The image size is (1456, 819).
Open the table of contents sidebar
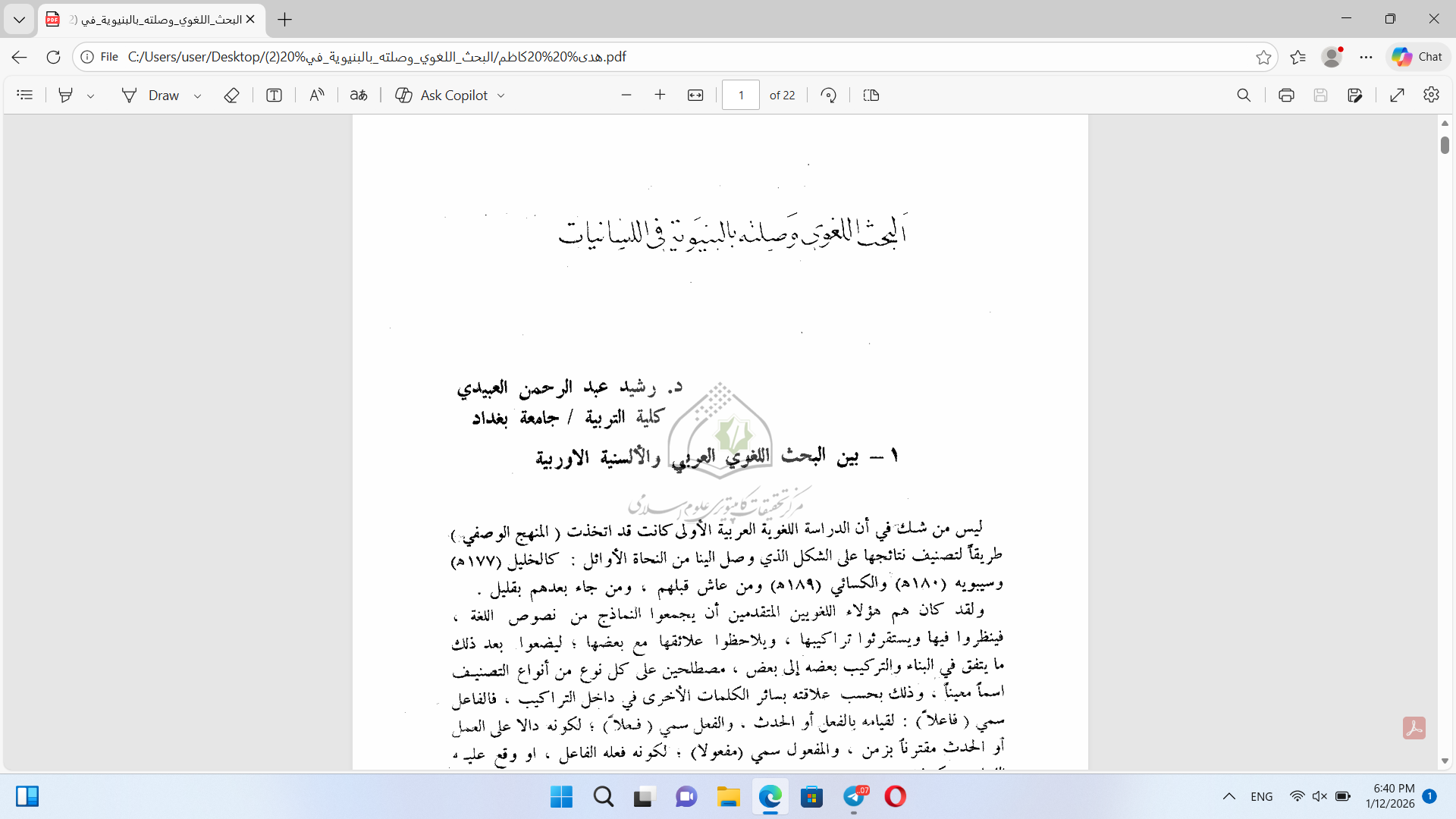pyautogui.click(x=25, y=95)
